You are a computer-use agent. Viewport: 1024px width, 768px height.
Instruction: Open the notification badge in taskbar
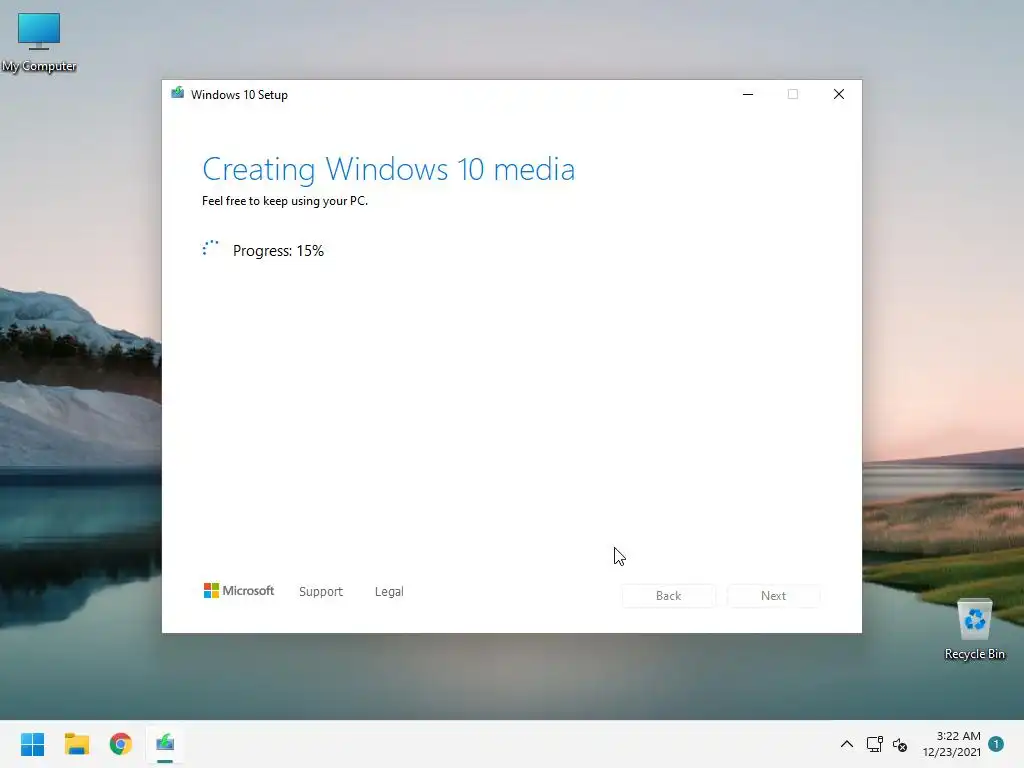coord(996,743)
